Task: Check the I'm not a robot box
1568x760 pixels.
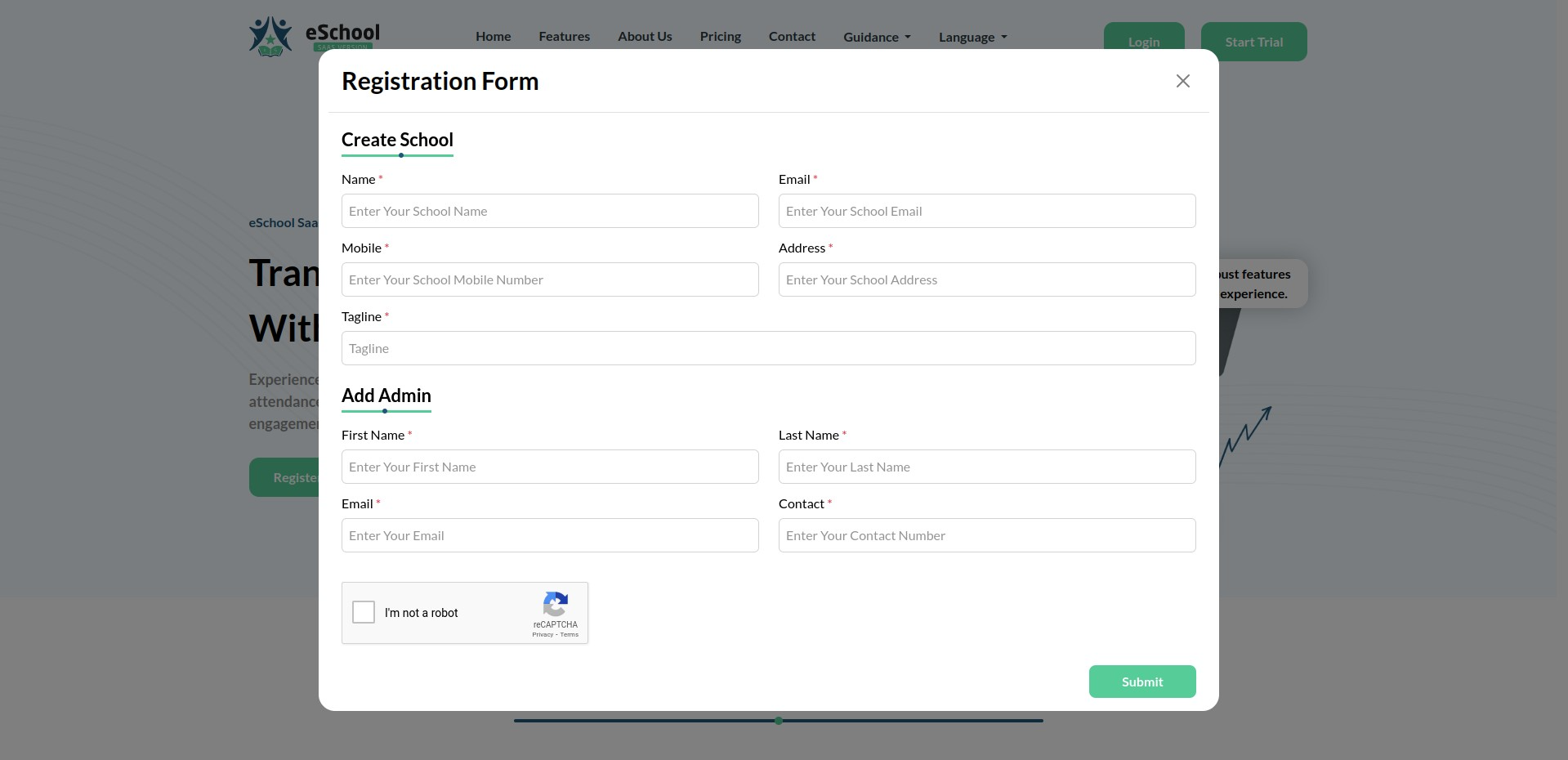Action: pyautogui.click(x=364, y=612)
